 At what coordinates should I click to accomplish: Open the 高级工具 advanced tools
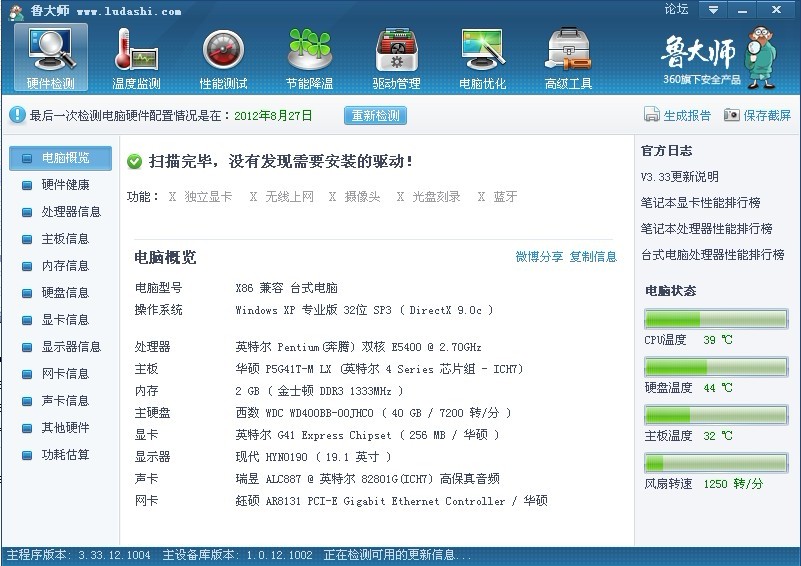click(569, 58)
